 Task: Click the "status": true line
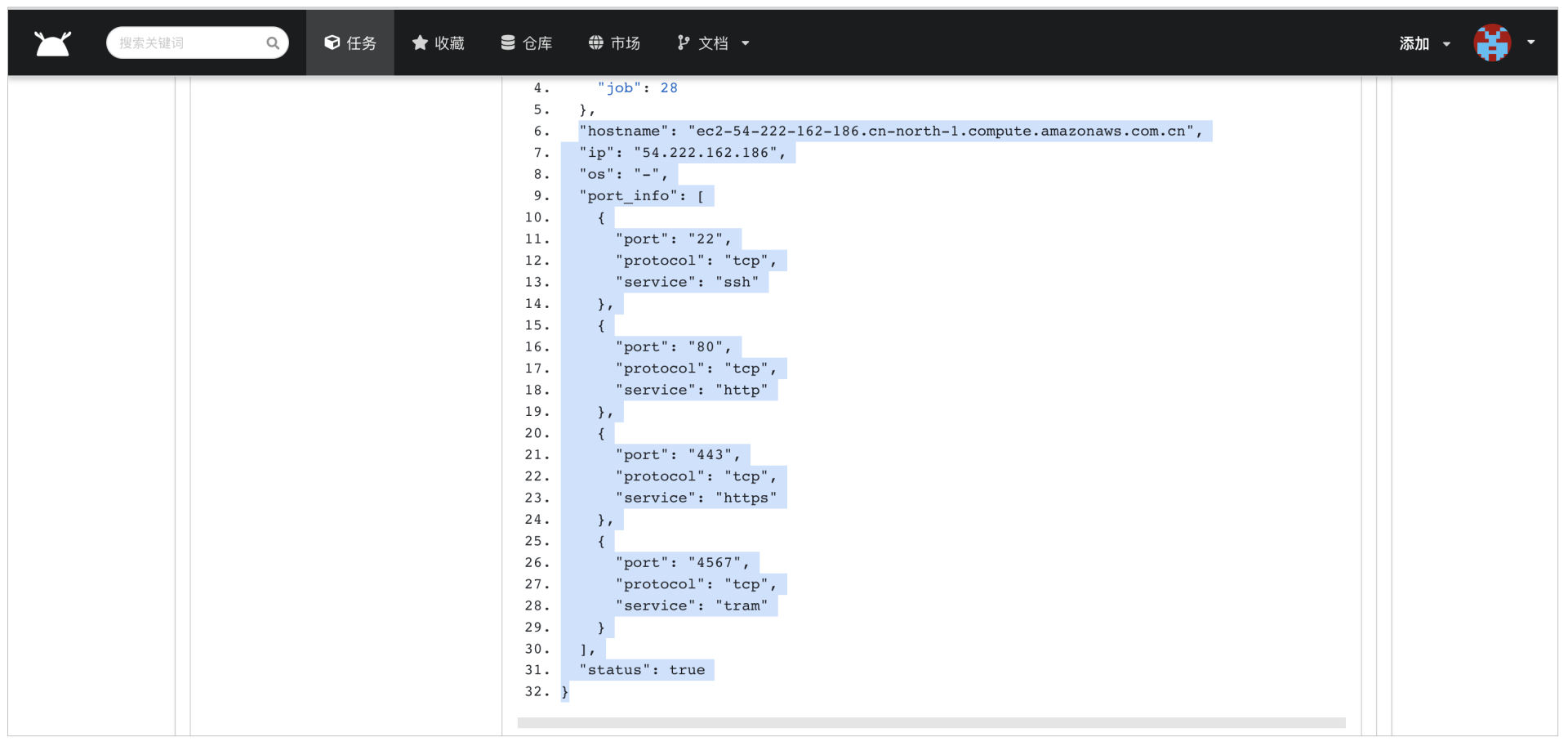pos(642,670)
